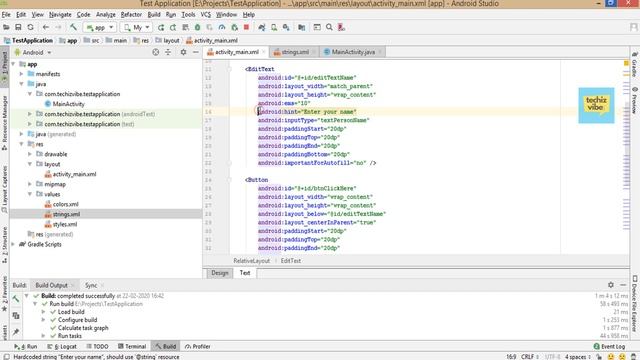
Task: Open the Build menu
Action: 154,14
